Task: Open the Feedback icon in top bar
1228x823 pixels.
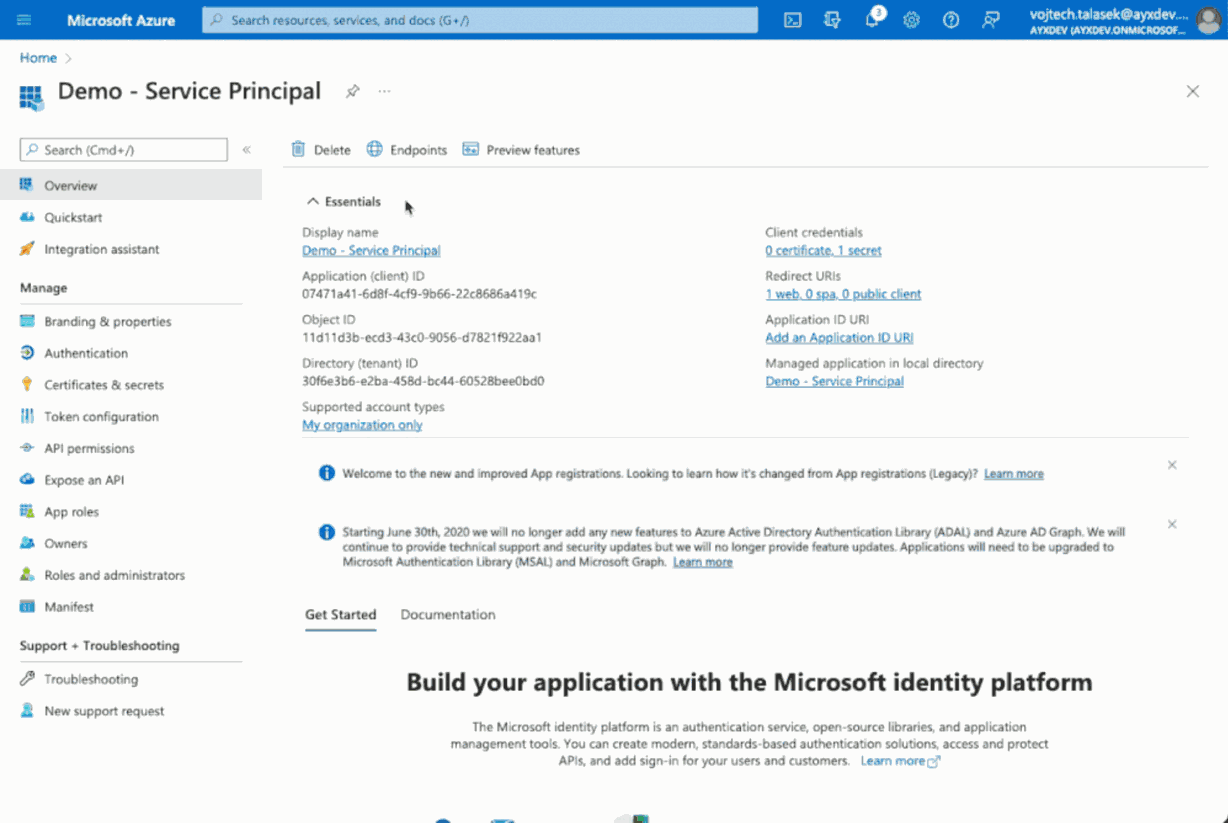Action: (x=991, y=20)
